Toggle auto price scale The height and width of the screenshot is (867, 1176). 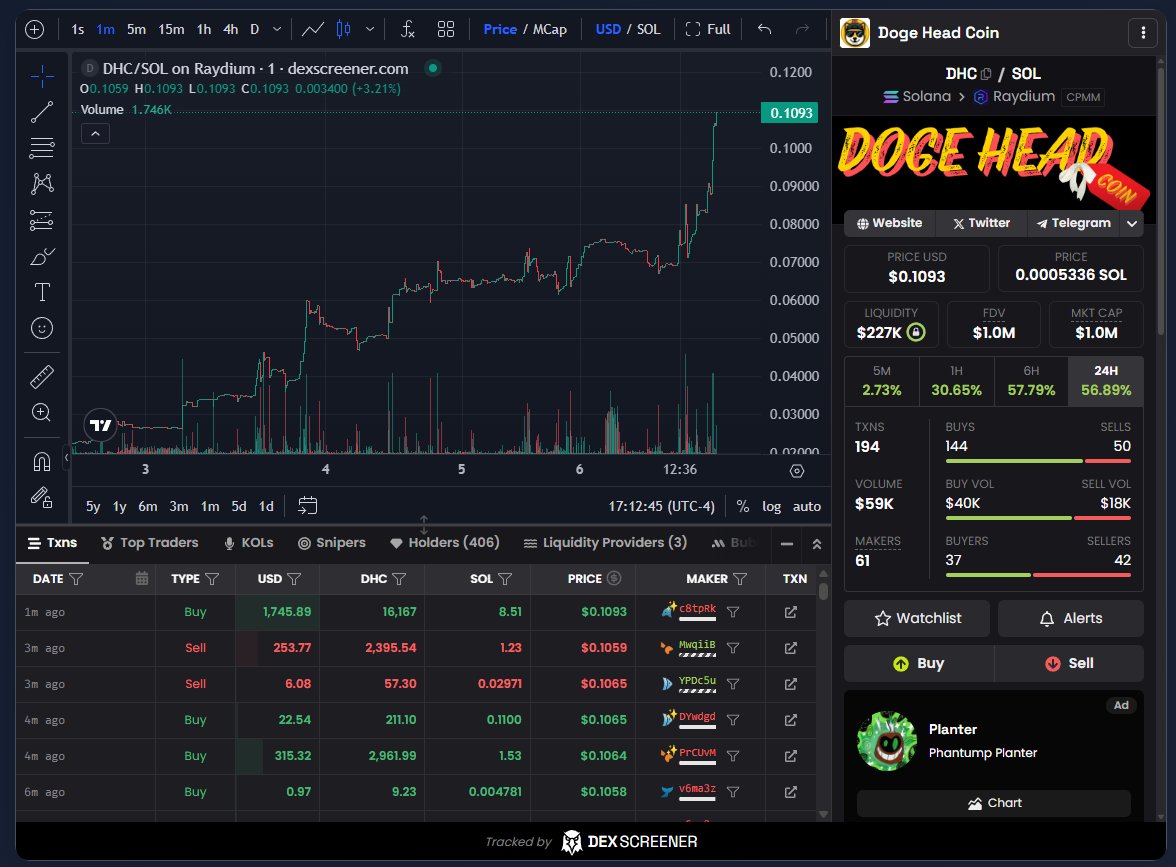[807, 506]
